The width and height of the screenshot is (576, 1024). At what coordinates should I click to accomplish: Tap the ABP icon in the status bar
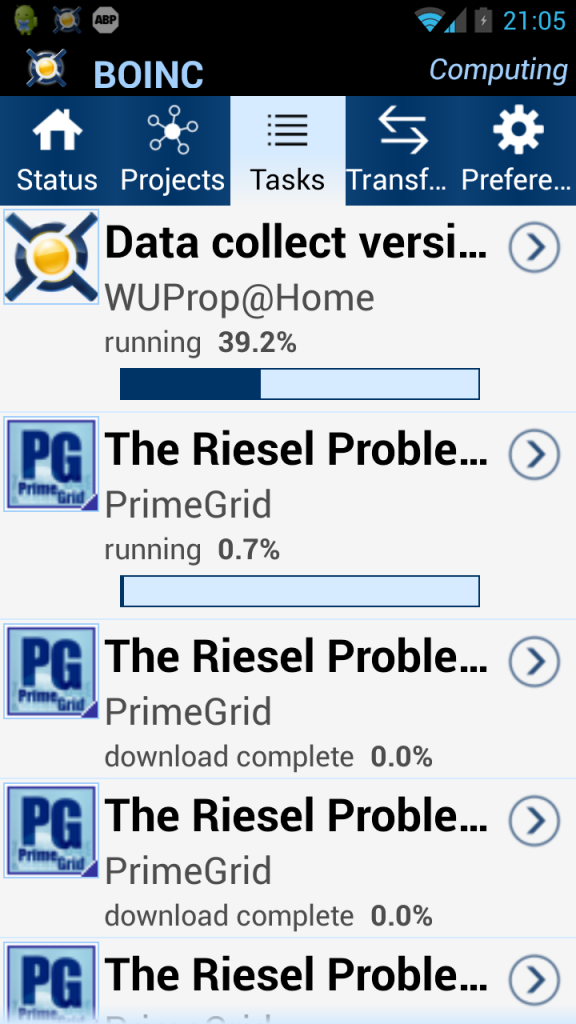pyautogui.click(x=105, y=20)
